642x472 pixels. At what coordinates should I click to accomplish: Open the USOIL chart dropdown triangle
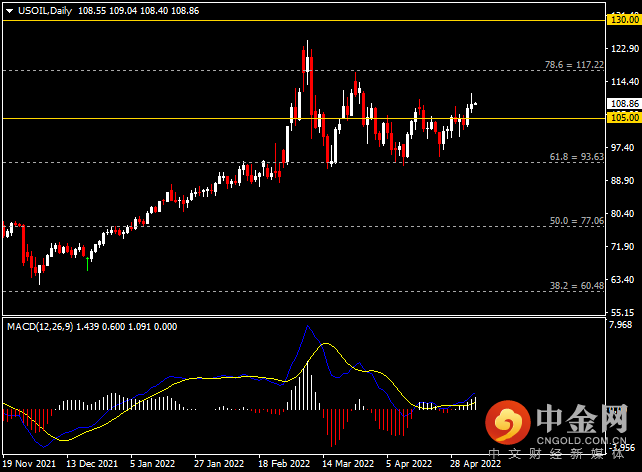point(10,11)
